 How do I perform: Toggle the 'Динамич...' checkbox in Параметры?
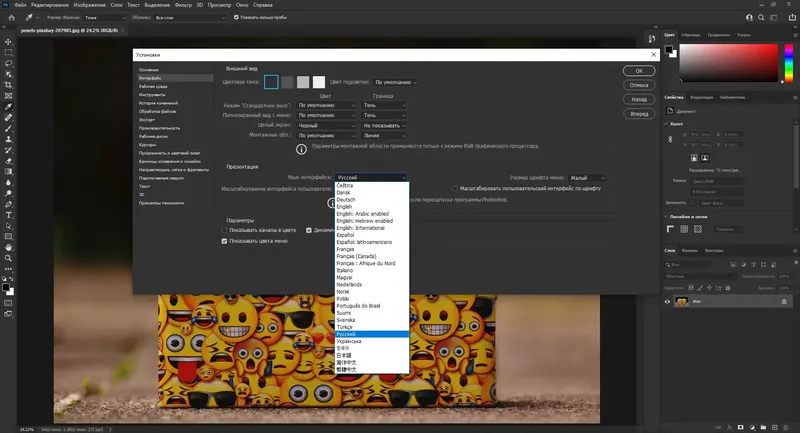tap(309, 230)
